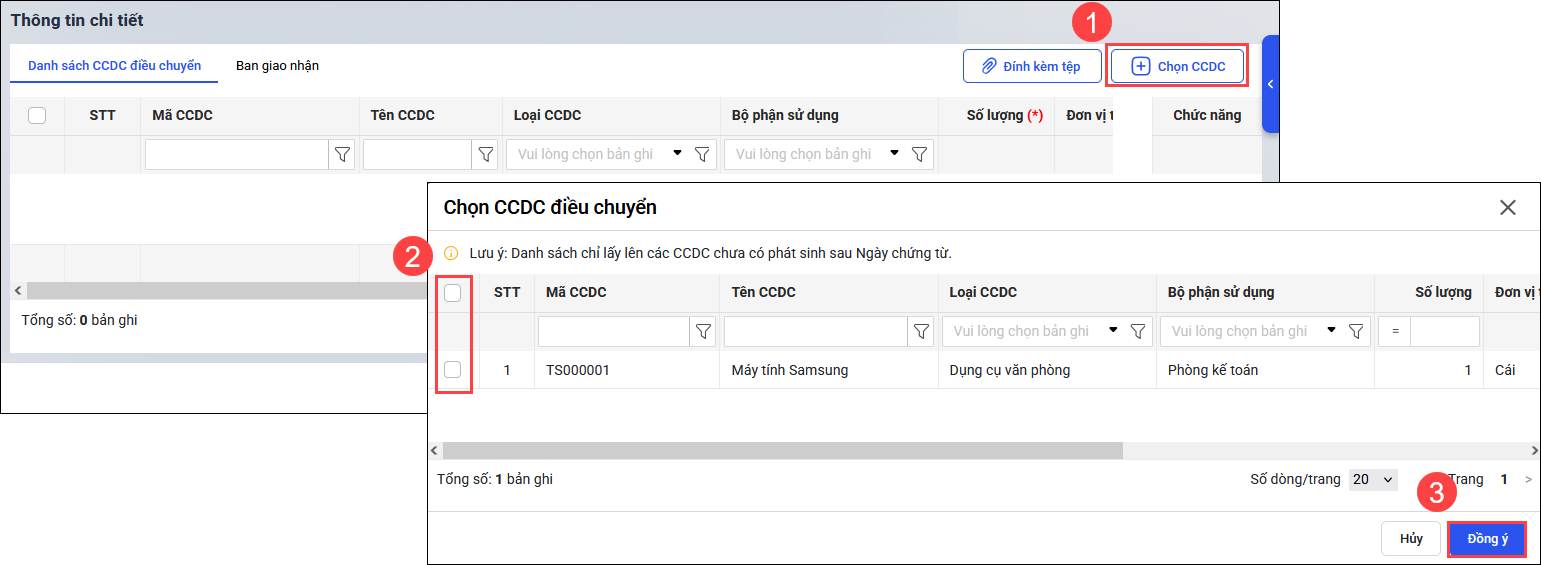The width and height of the screenshot is (1541, 565).
Task: Open Bộ phận sử dụng dropdown in dialog
Action: point(1330,331)
